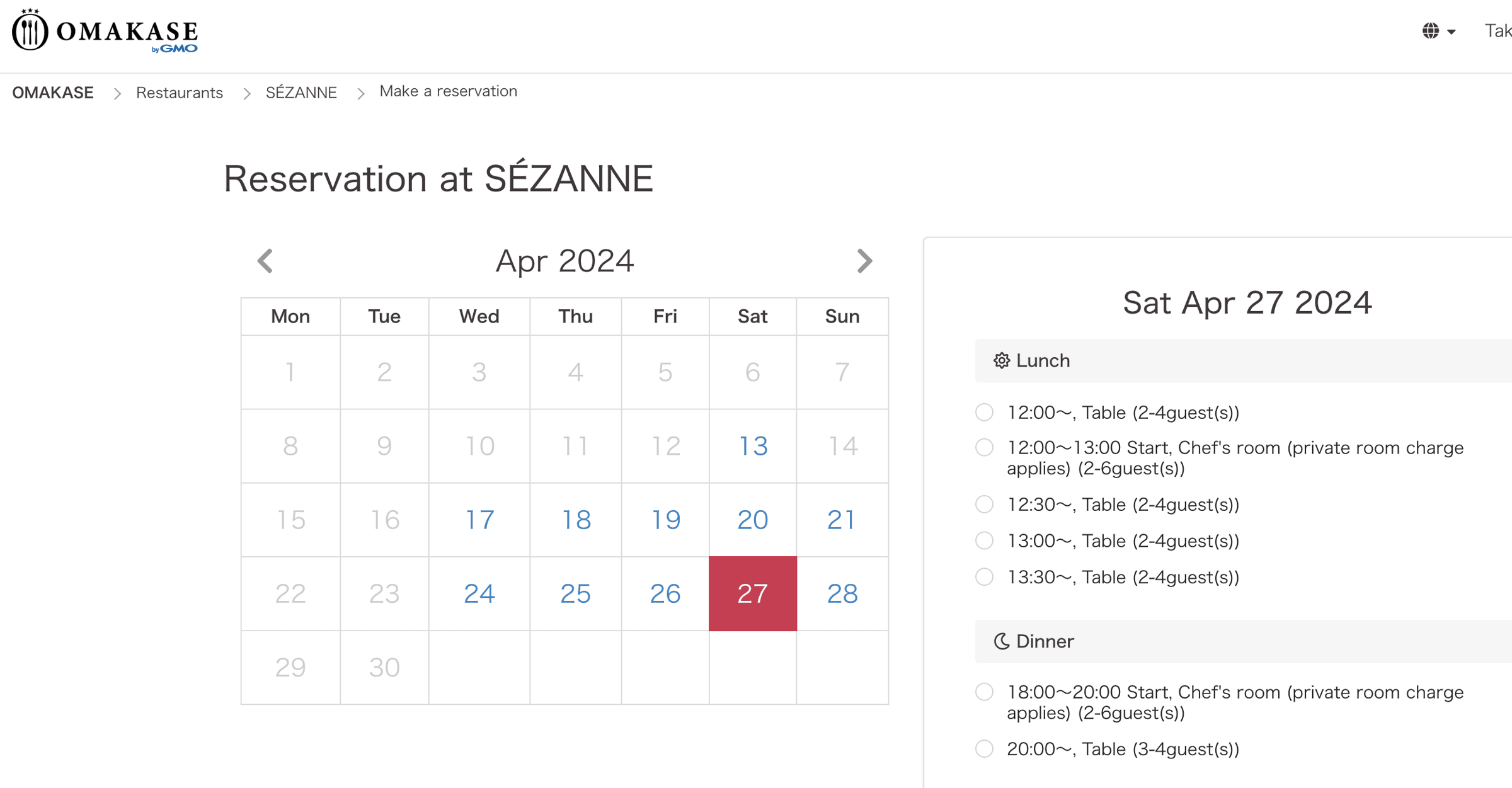Image resolution: width=1512 pixels, height=788 pixels.
Task: Select 12:00–13:00 Chef's room lunch
Action: click(x=985, y=448)
